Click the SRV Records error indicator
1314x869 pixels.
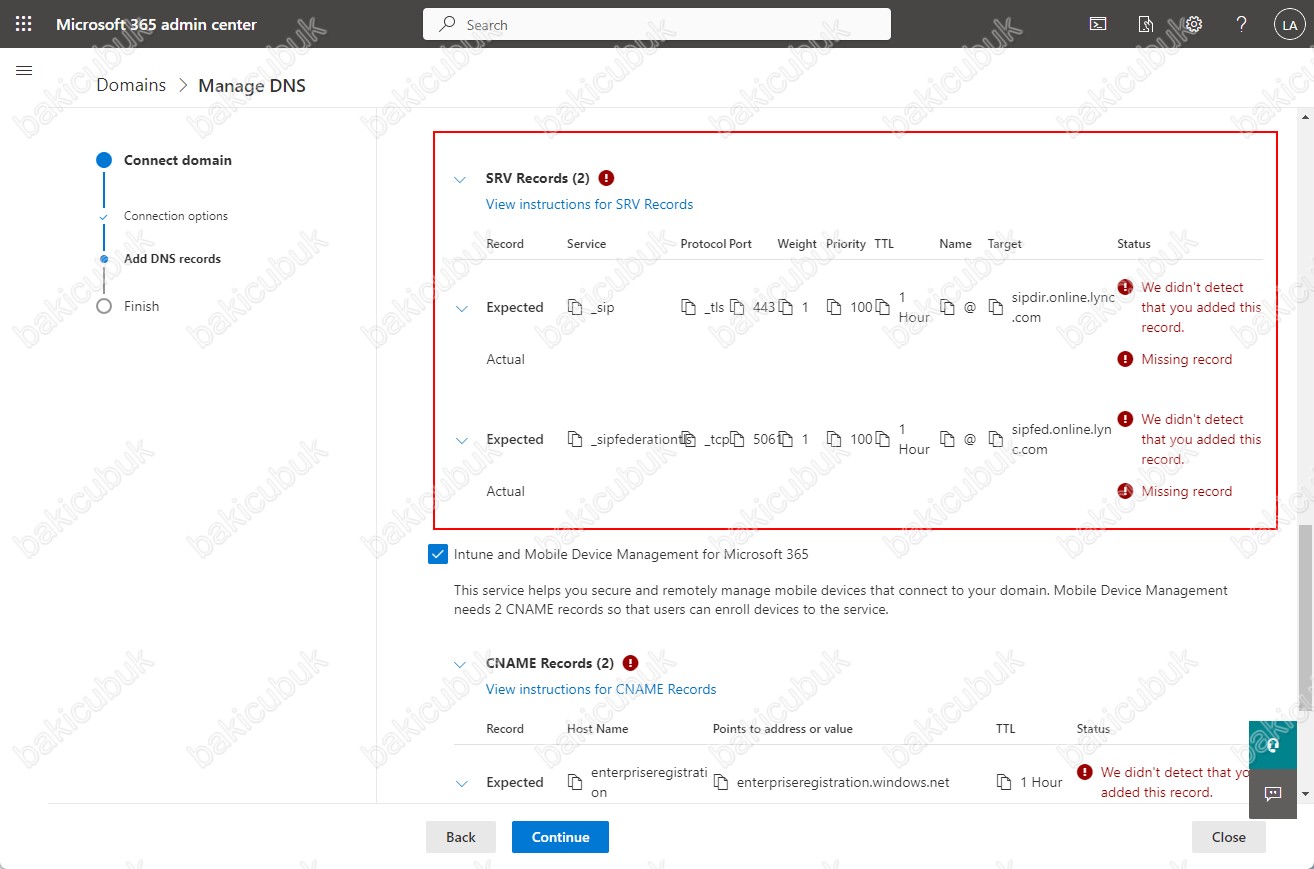[x=606, y=178]
